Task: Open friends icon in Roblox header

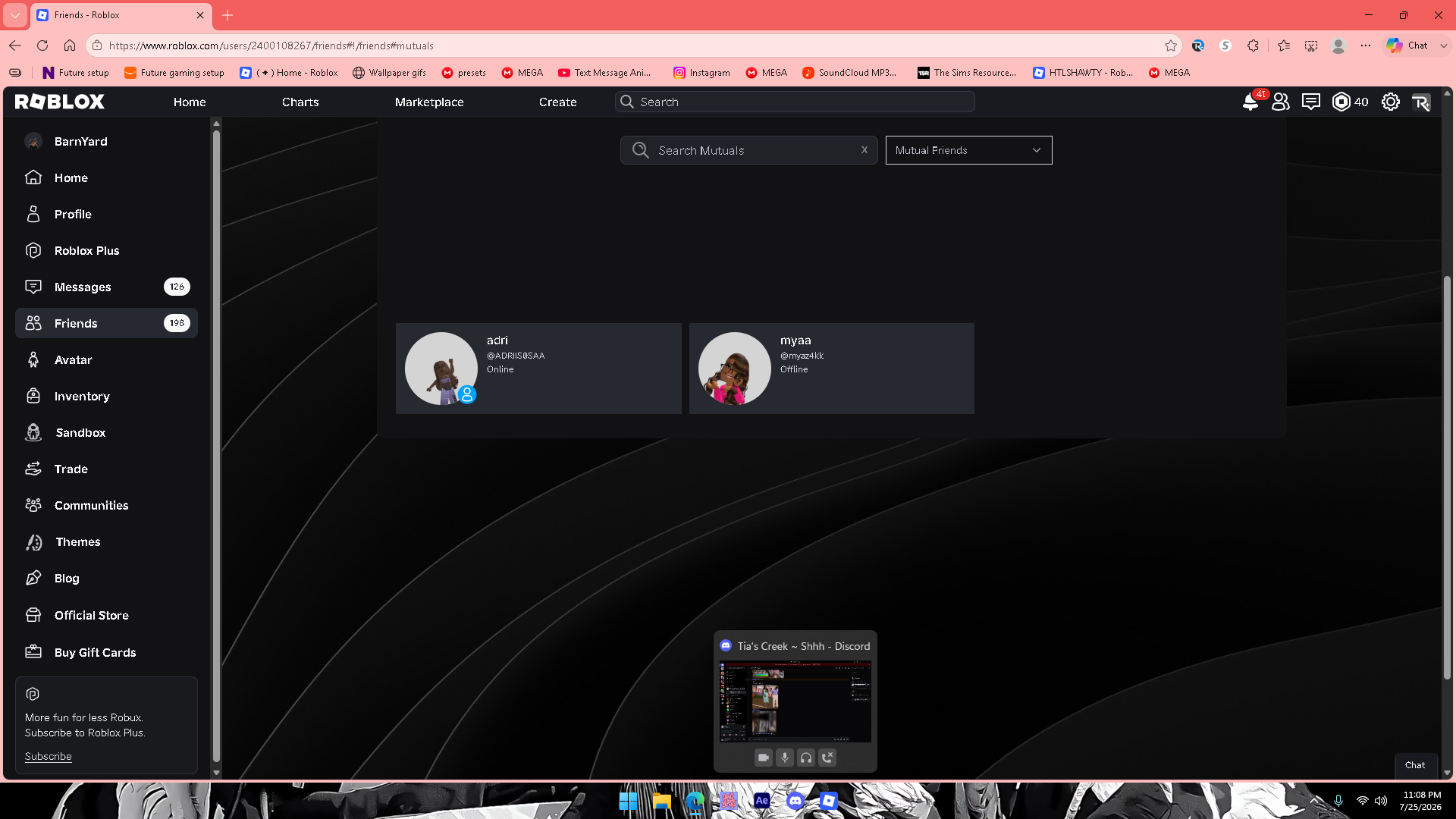Action: click(x=1281, y=102)
